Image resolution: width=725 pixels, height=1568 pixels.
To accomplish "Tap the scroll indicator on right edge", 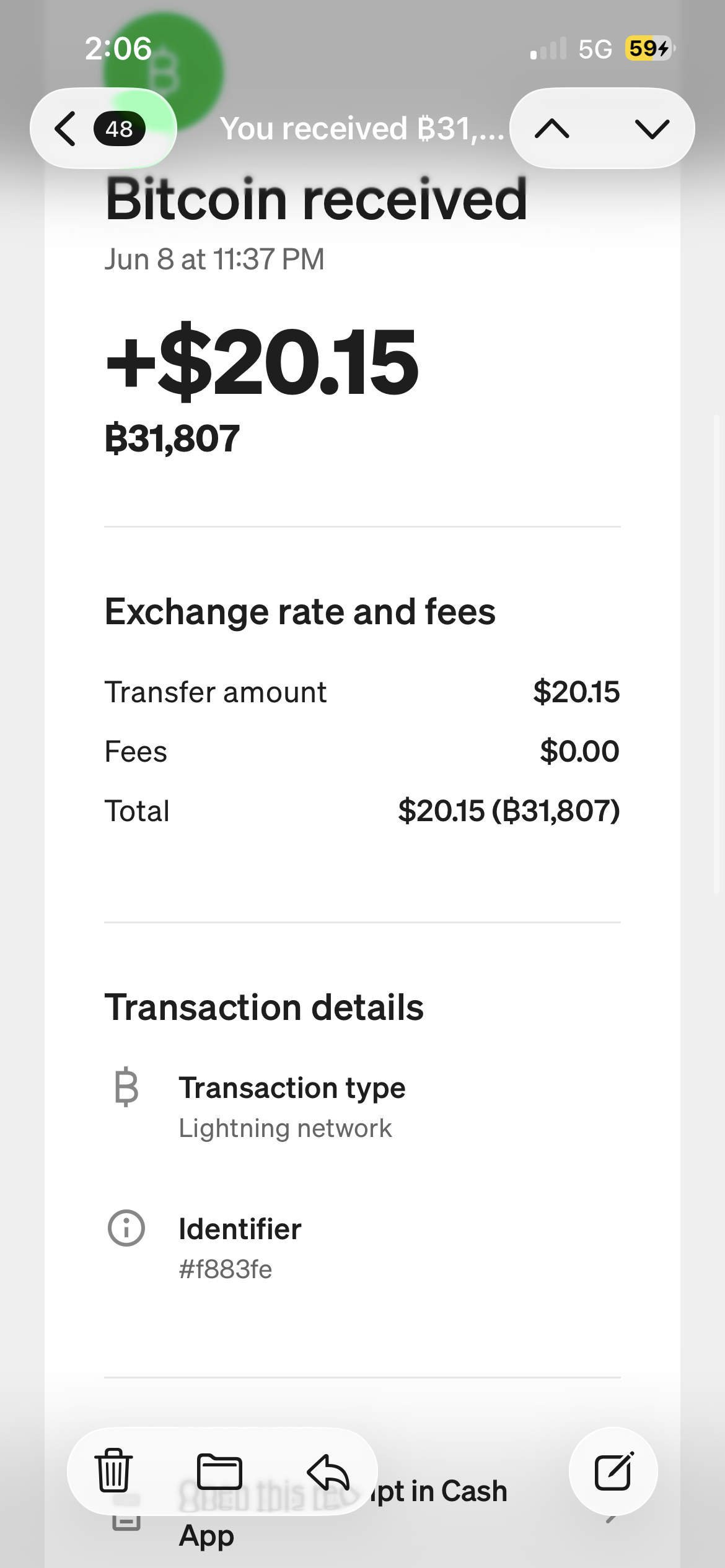I will [x=718, y=653].
